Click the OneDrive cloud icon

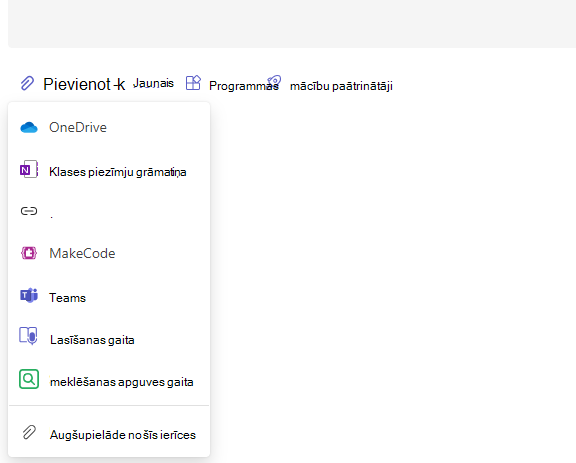point(29,128)
